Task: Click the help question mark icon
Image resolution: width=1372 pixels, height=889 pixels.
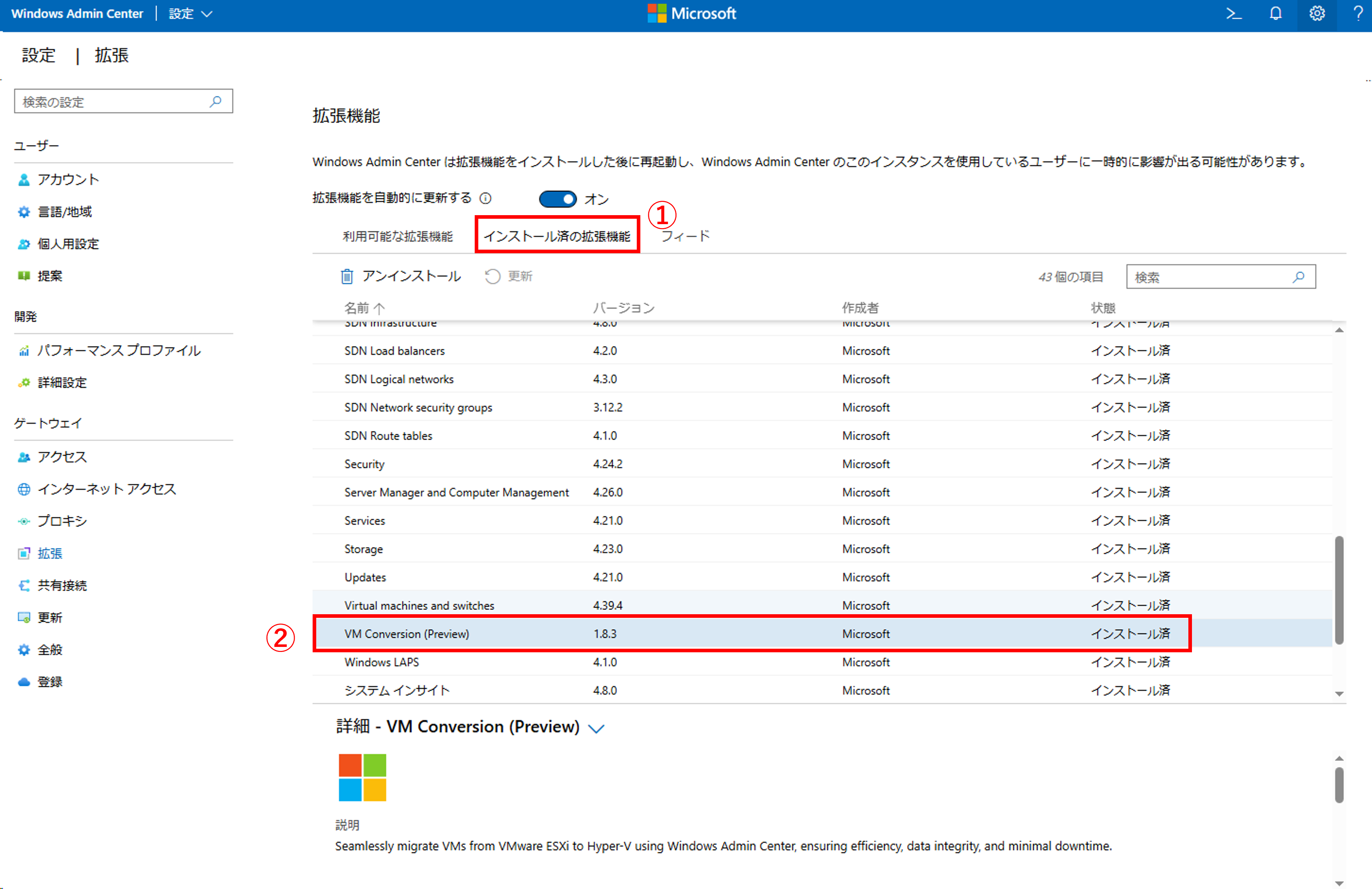Action: pyautogui.click(x=1358, y=13)
